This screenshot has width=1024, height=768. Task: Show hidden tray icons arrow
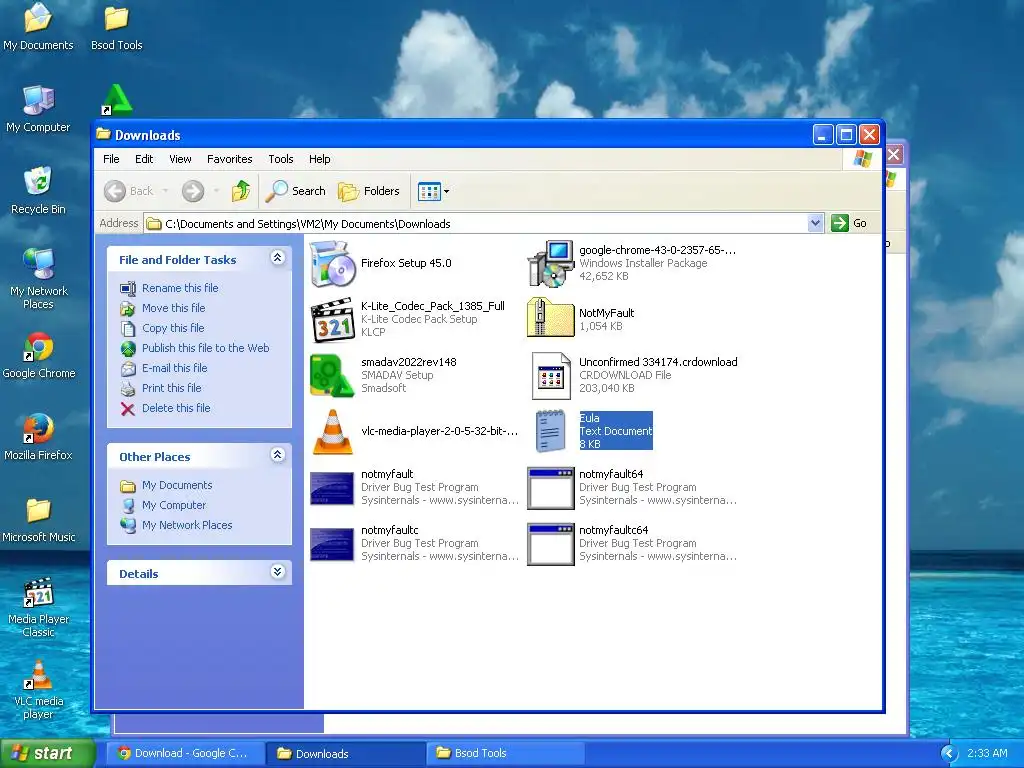pos(948,754)
